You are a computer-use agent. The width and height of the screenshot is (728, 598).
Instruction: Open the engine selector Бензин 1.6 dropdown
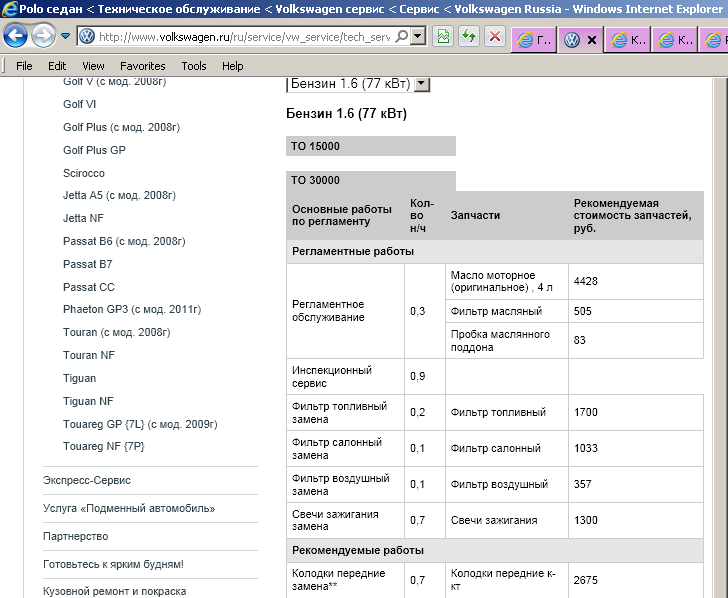pos(421,84)
